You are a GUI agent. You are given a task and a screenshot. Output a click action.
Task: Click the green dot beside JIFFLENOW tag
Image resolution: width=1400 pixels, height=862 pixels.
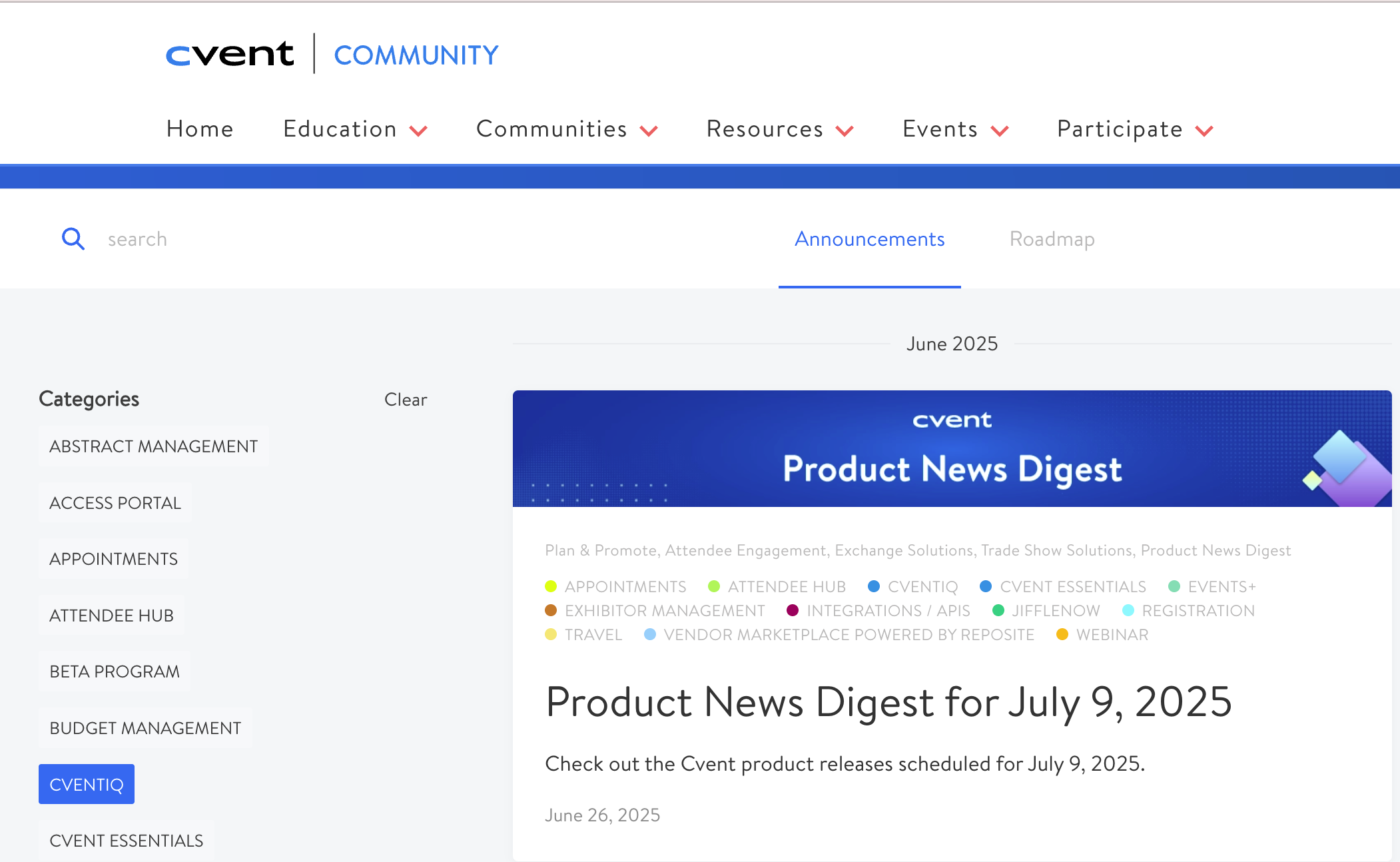tap(998, 610)
